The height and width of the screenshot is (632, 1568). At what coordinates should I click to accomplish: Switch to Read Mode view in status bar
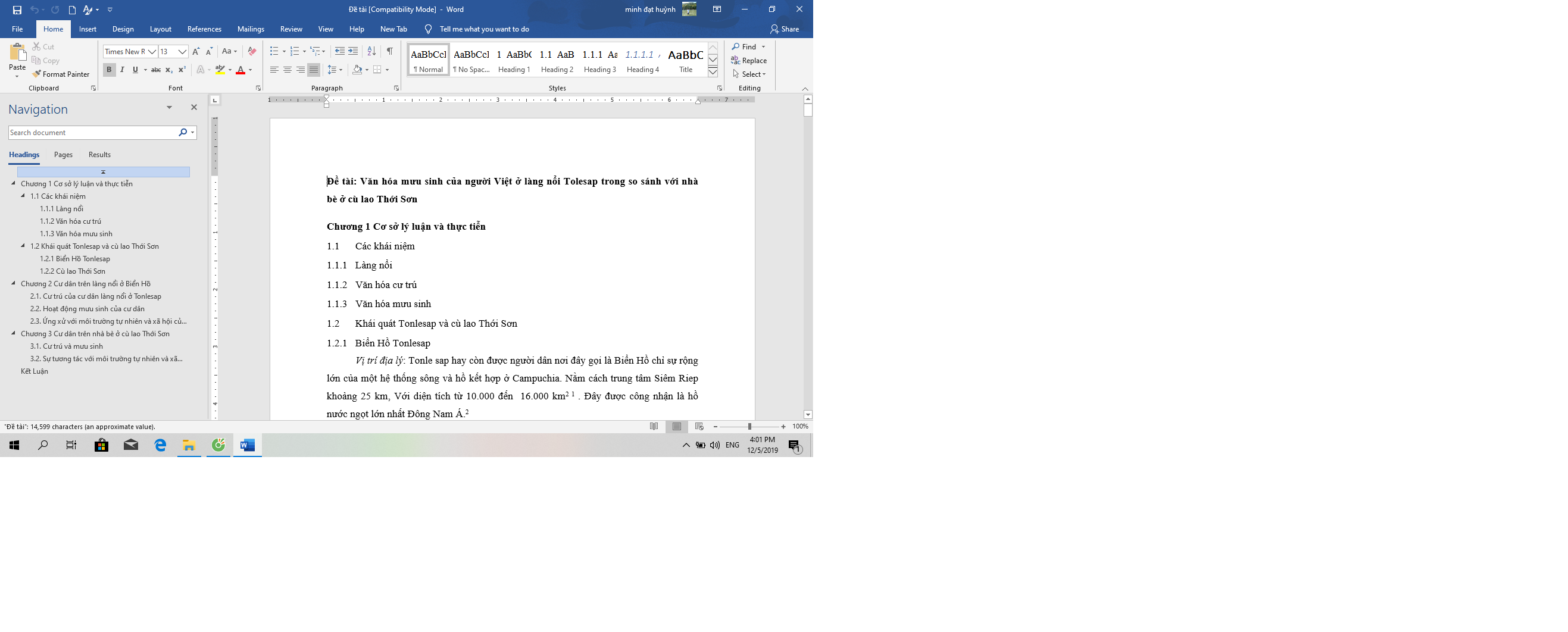pyautogui.click(x=654, y=427)
